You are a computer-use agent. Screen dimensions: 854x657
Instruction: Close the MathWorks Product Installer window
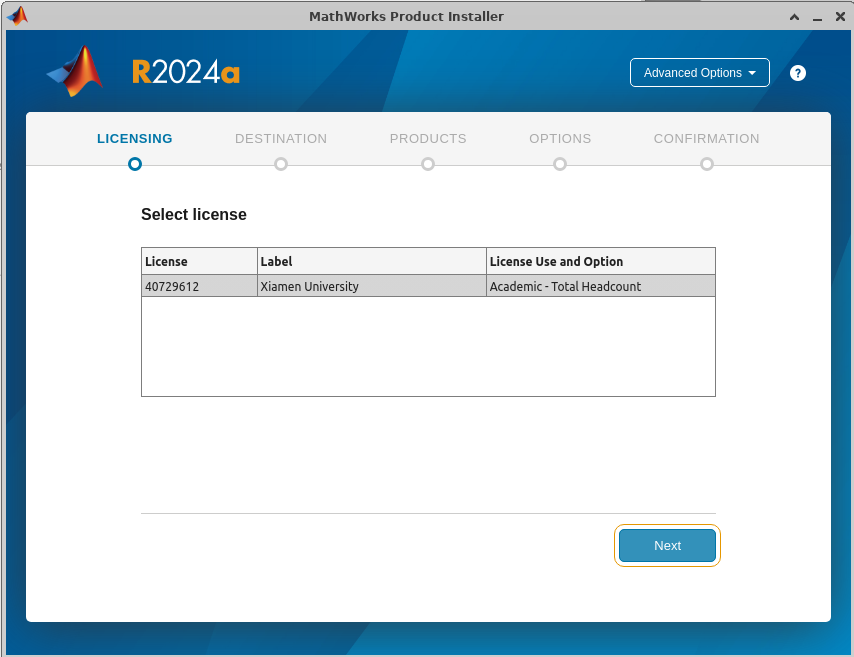tap(840, 17)
